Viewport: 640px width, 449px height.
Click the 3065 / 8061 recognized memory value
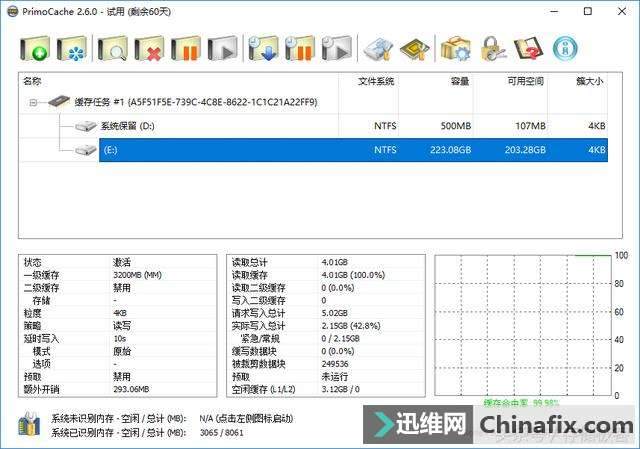tap(222, 432)
